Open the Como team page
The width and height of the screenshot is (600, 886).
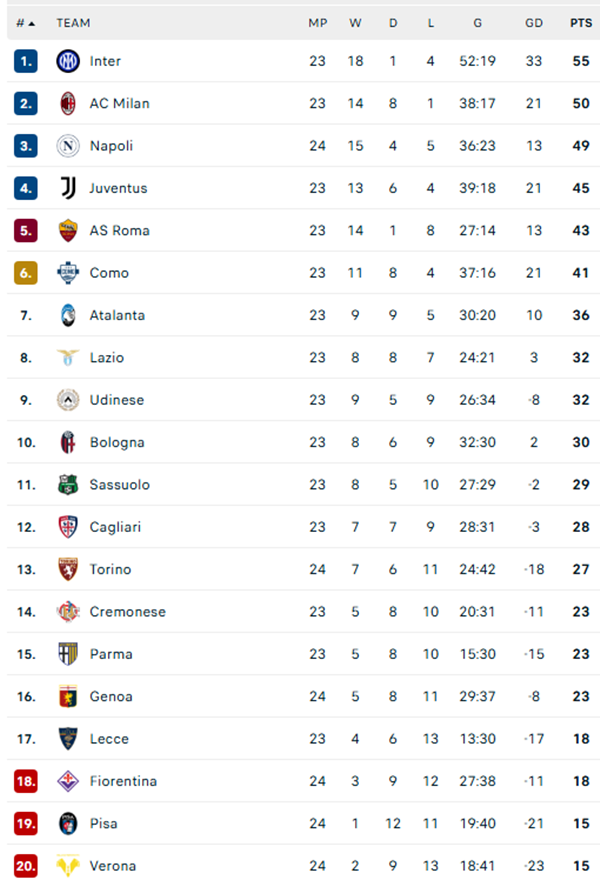110,272
